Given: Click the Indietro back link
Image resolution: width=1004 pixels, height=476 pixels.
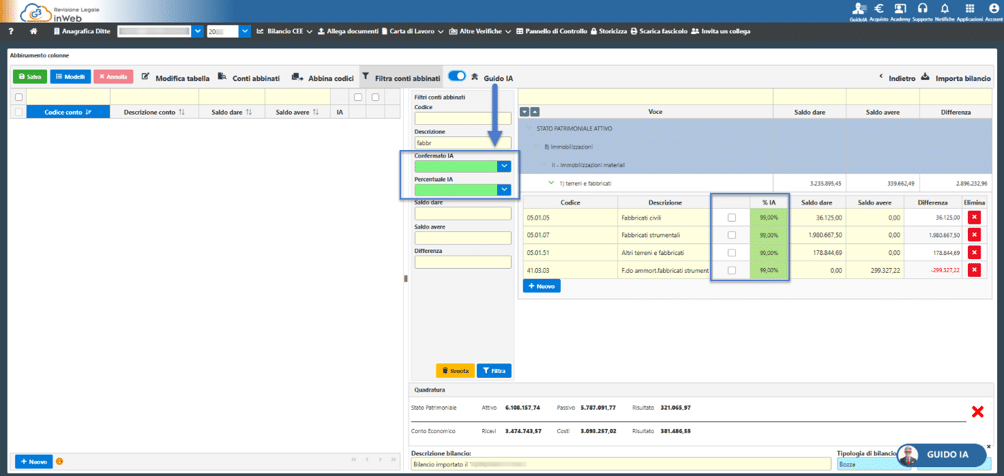Looking at the screenshot, I should tap(896, 77).
